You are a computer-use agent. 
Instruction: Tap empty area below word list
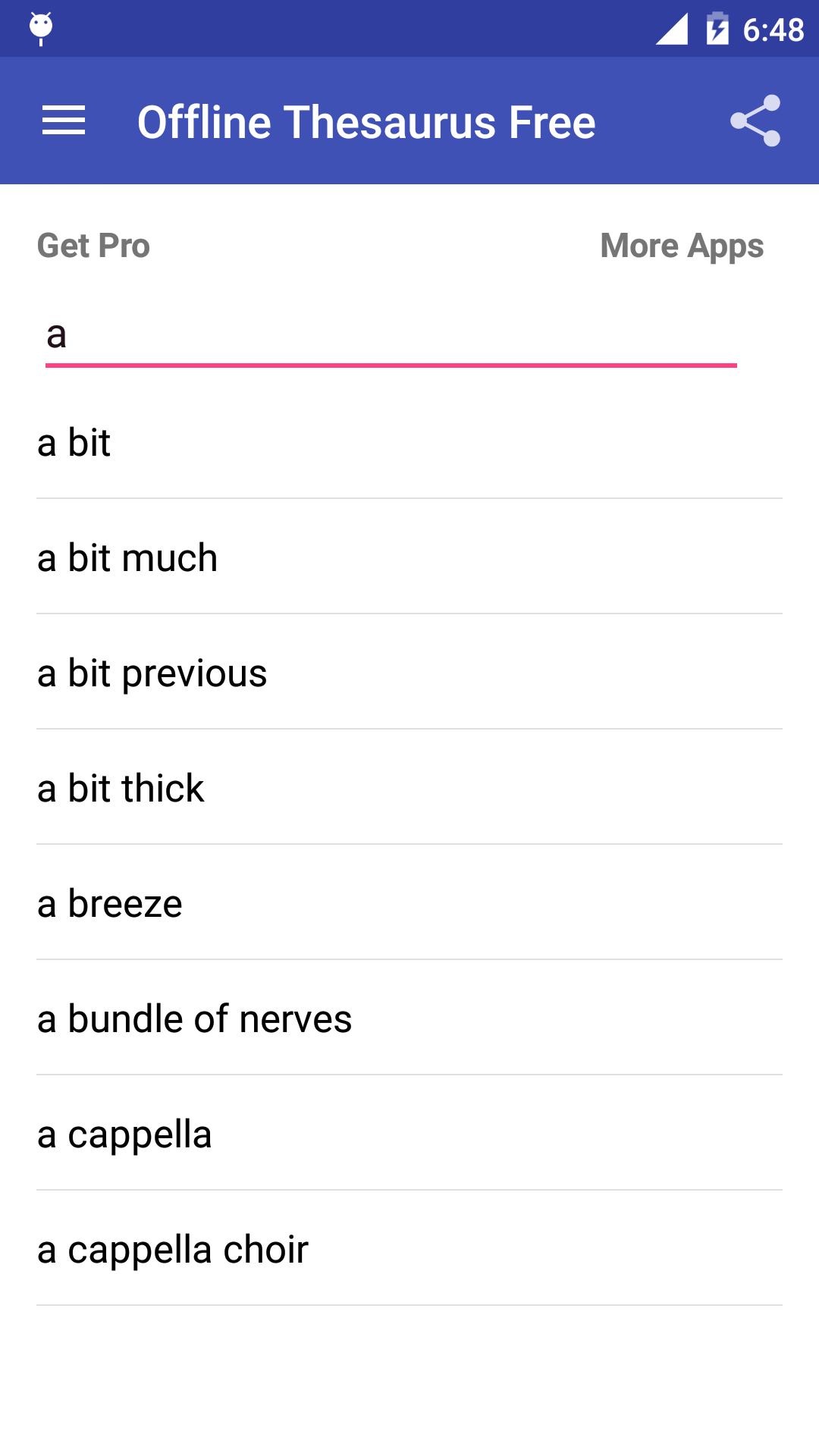[x=409, y=1380]
